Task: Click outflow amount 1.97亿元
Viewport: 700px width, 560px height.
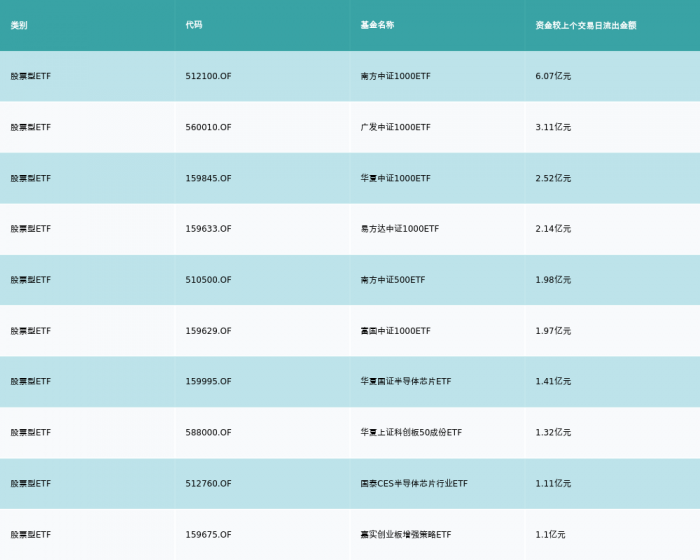Action: click(553, 331)
